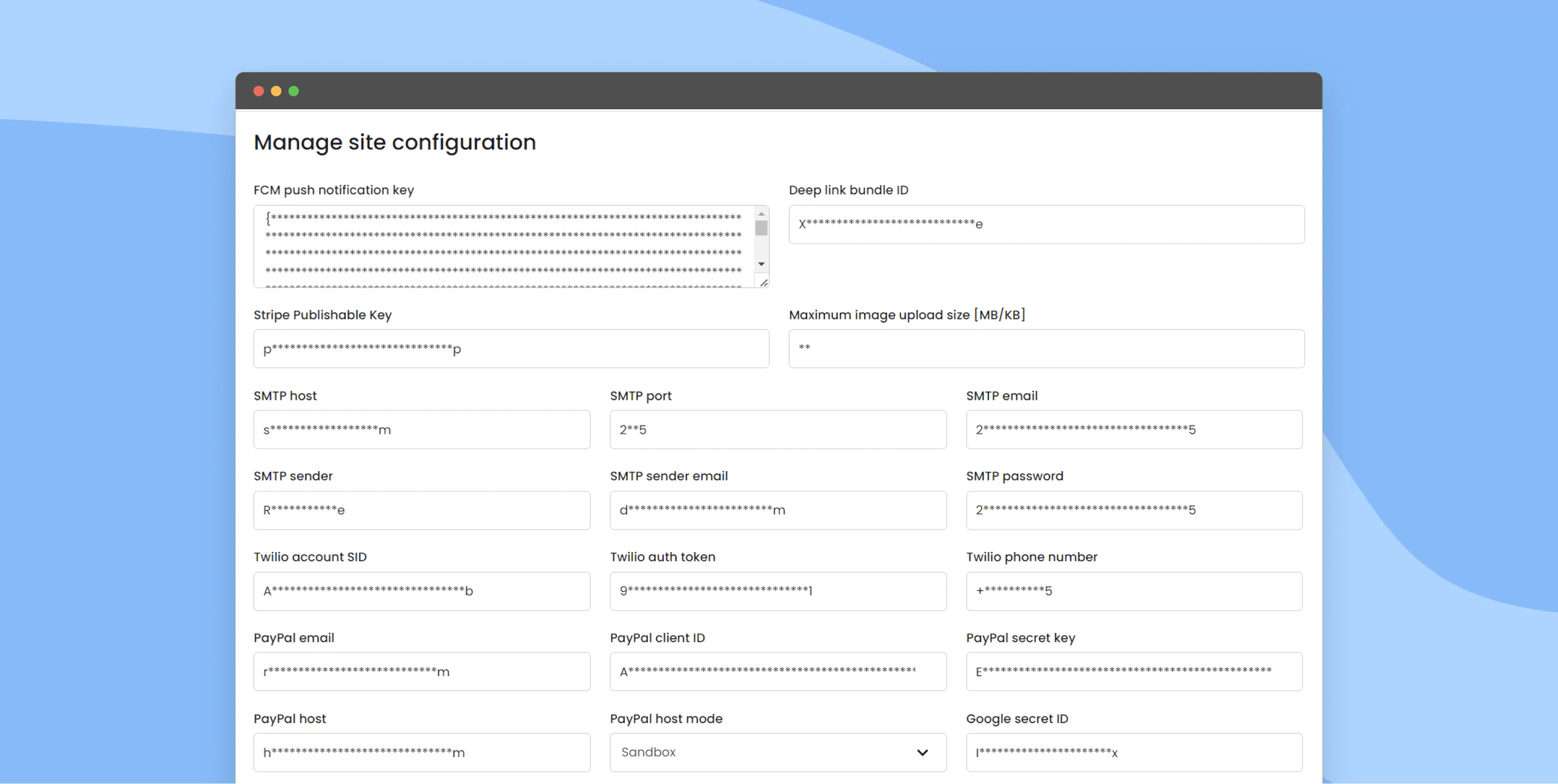
Task: Click the PayPal email label
Action: click(x=294, y=638)
